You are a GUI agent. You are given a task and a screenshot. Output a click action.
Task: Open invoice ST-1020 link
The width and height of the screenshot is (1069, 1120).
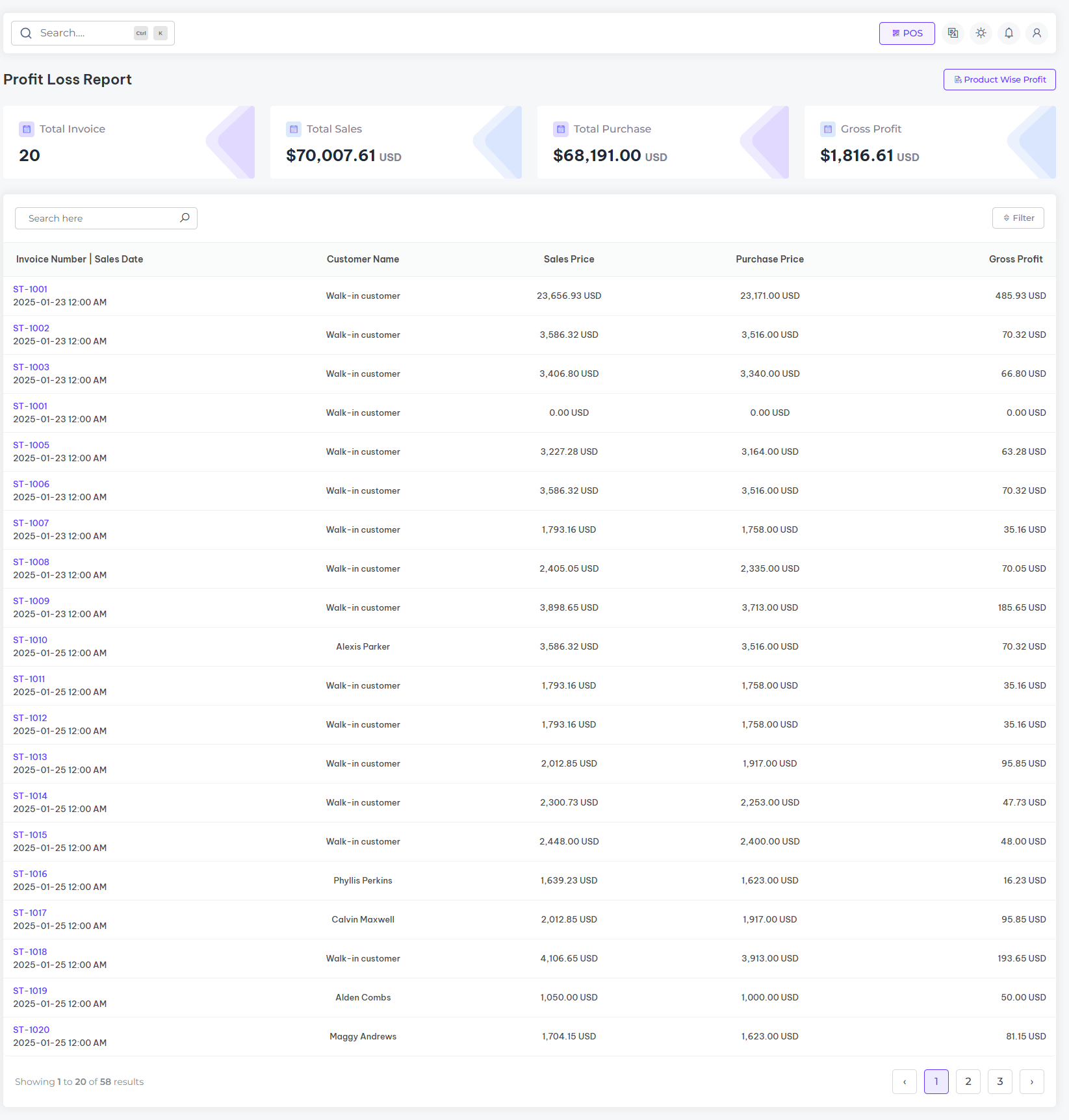click(x=31, y=1030)
